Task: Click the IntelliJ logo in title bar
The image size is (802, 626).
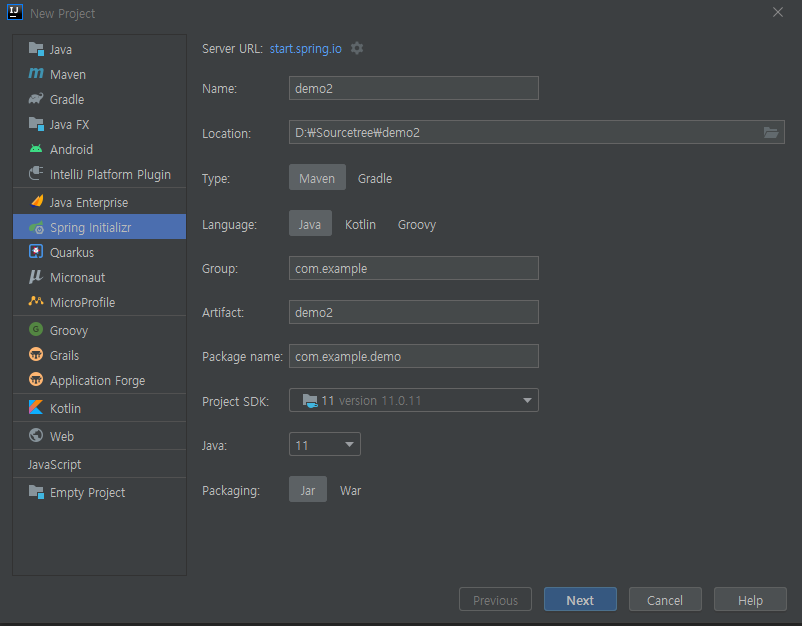Action: pyautogui.click(x=15, y=12)
